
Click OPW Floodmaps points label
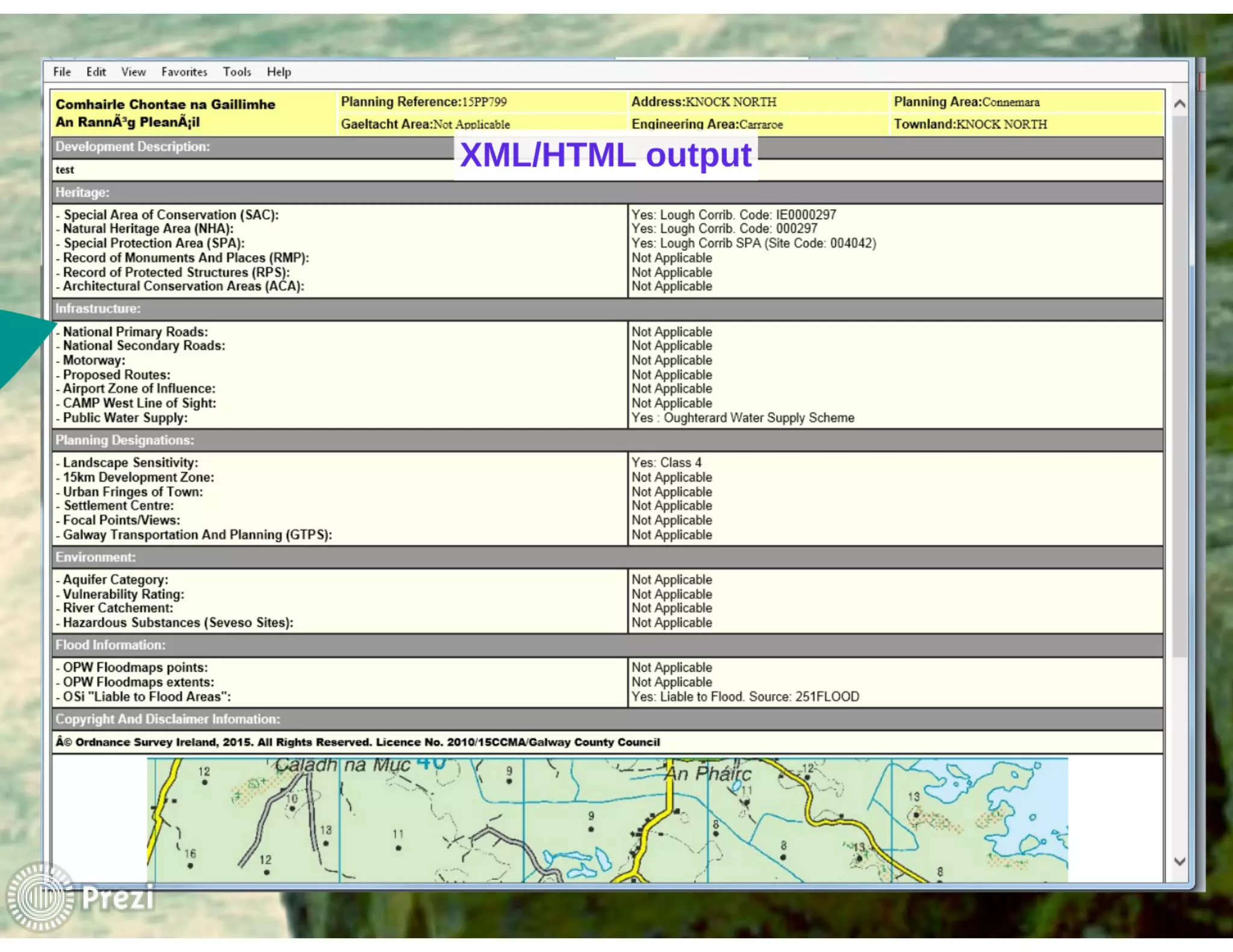[135, 667]
